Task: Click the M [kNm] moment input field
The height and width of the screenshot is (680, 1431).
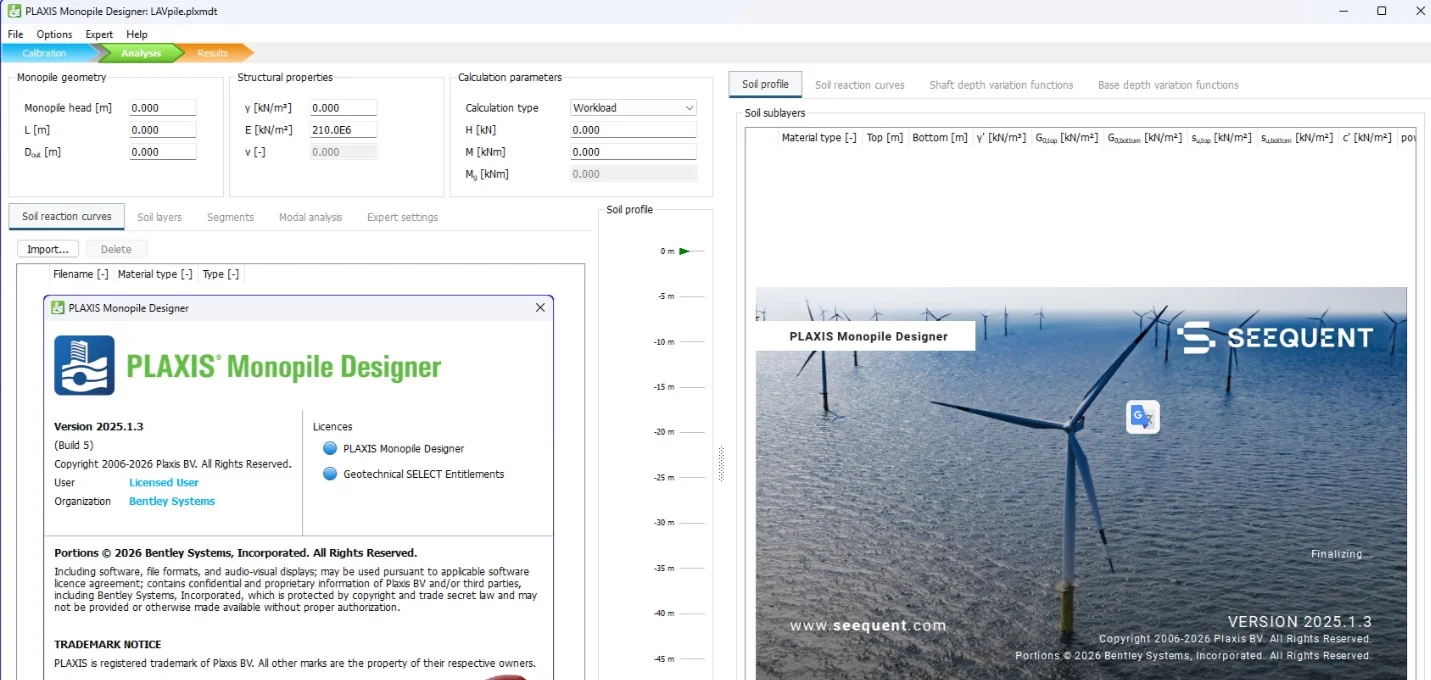Action: coord(633,152)
